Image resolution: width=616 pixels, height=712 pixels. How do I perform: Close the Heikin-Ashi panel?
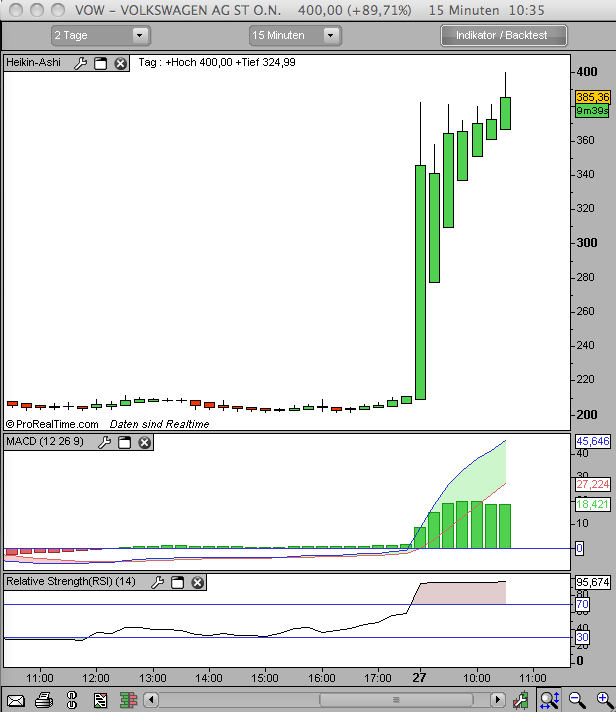pyautogui.click(x=120, y=63)
